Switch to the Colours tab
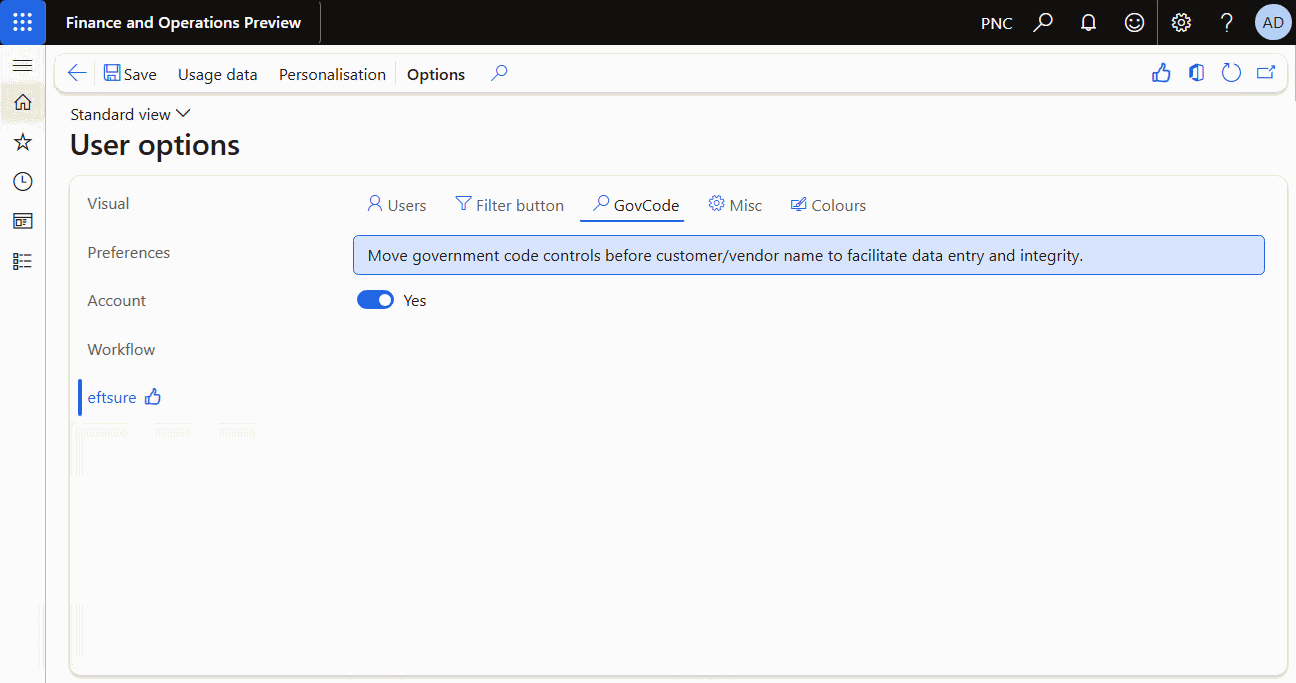Screen dimensions: 1296x683 click(829, 205)
